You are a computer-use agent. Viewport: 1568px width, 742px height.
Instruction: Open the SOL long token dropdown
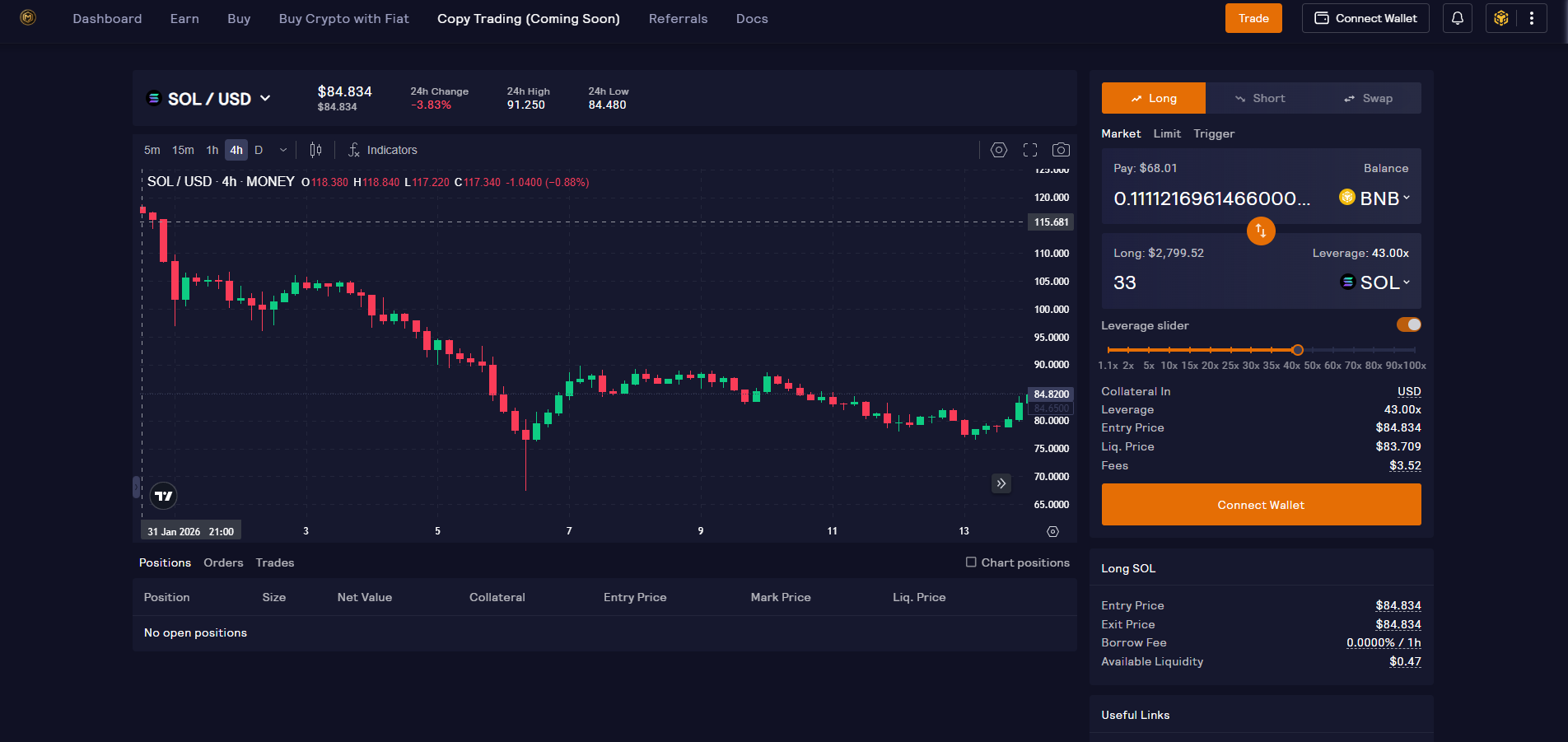(x=1375, y=282)
